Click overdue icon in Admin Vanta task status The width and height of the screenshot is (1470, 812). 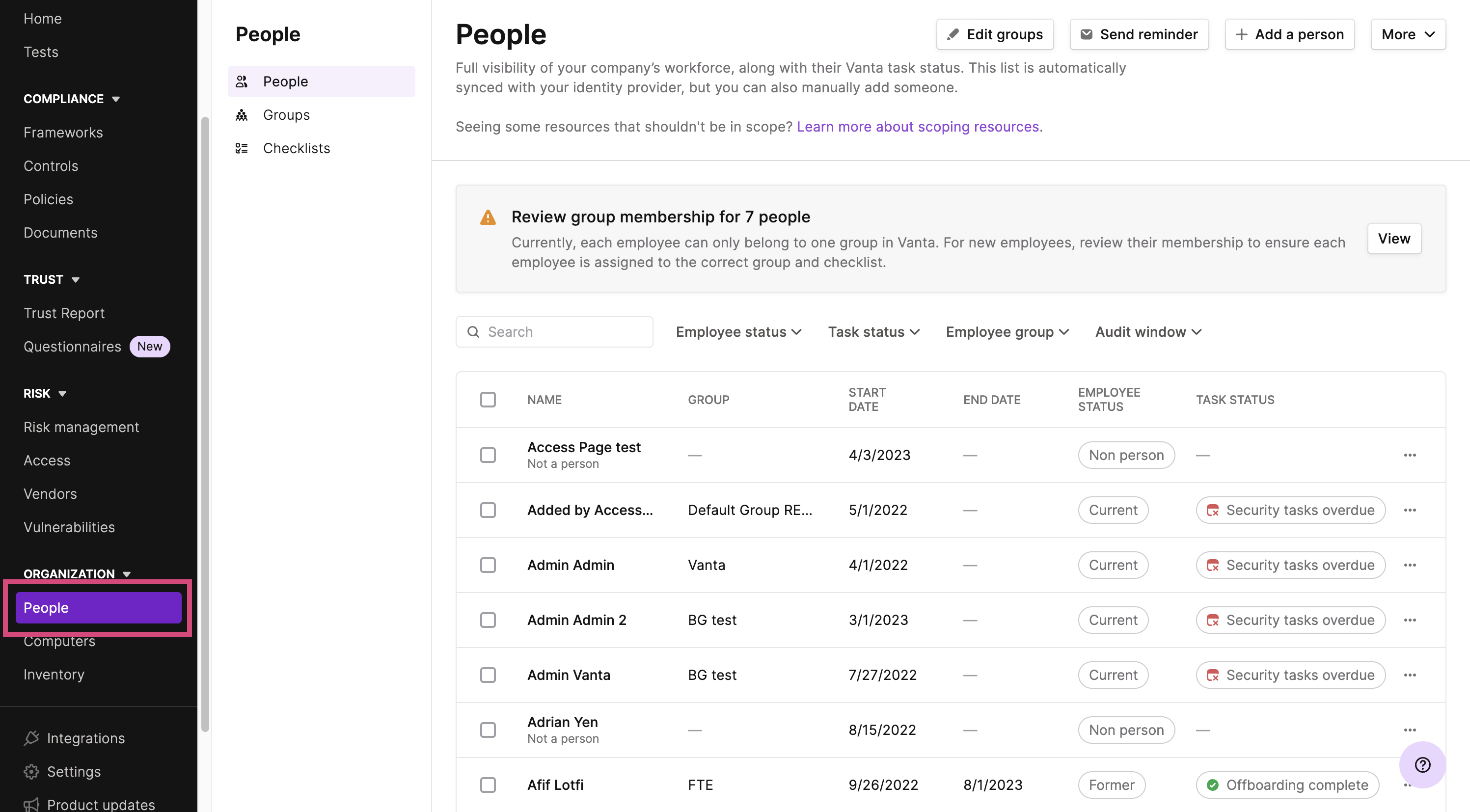click(1213, 675)
